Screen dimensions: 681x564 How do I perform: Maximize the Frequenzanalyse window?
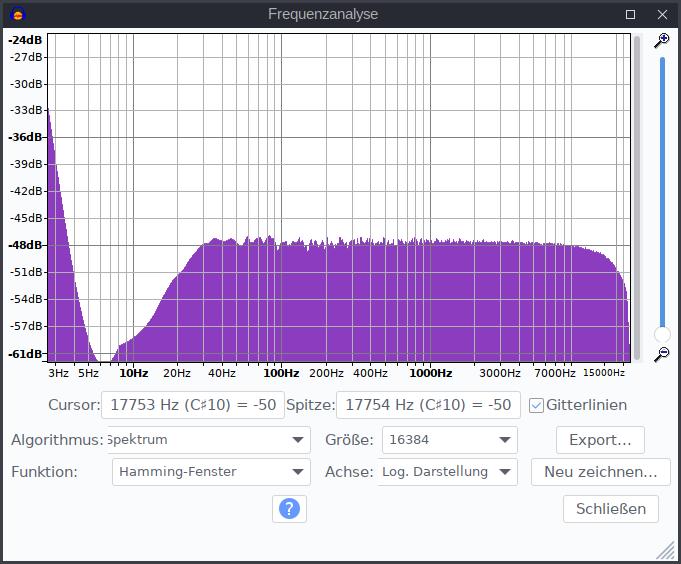click(x=631, y=15)
